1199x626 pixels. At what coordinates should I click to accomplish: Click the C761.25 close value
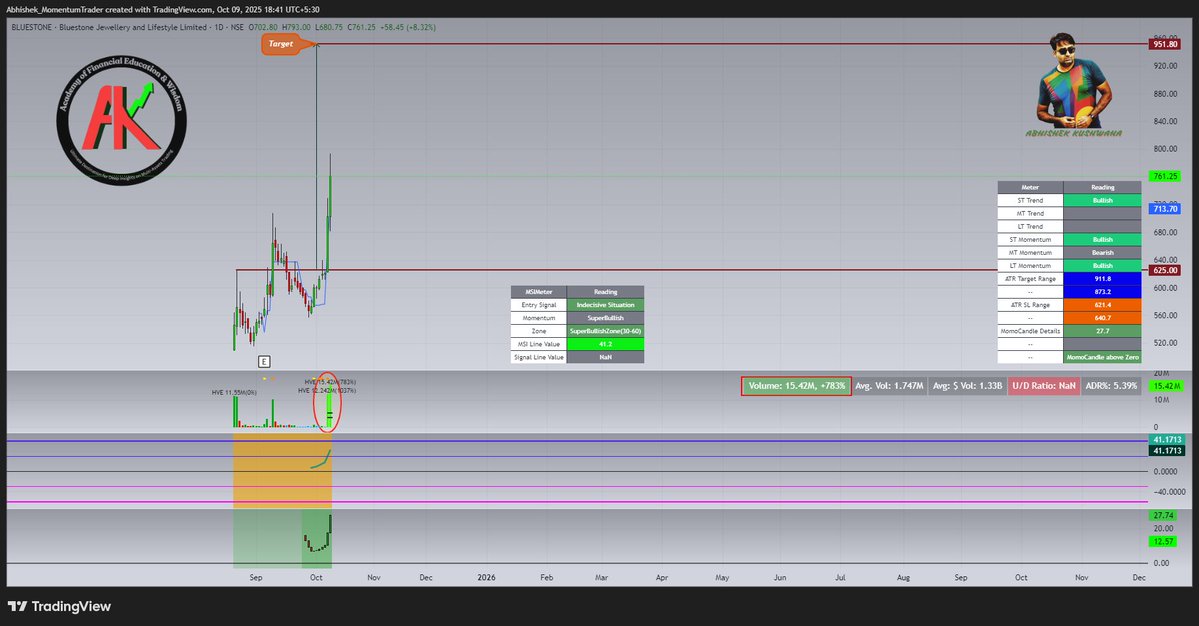coord(362,28)
